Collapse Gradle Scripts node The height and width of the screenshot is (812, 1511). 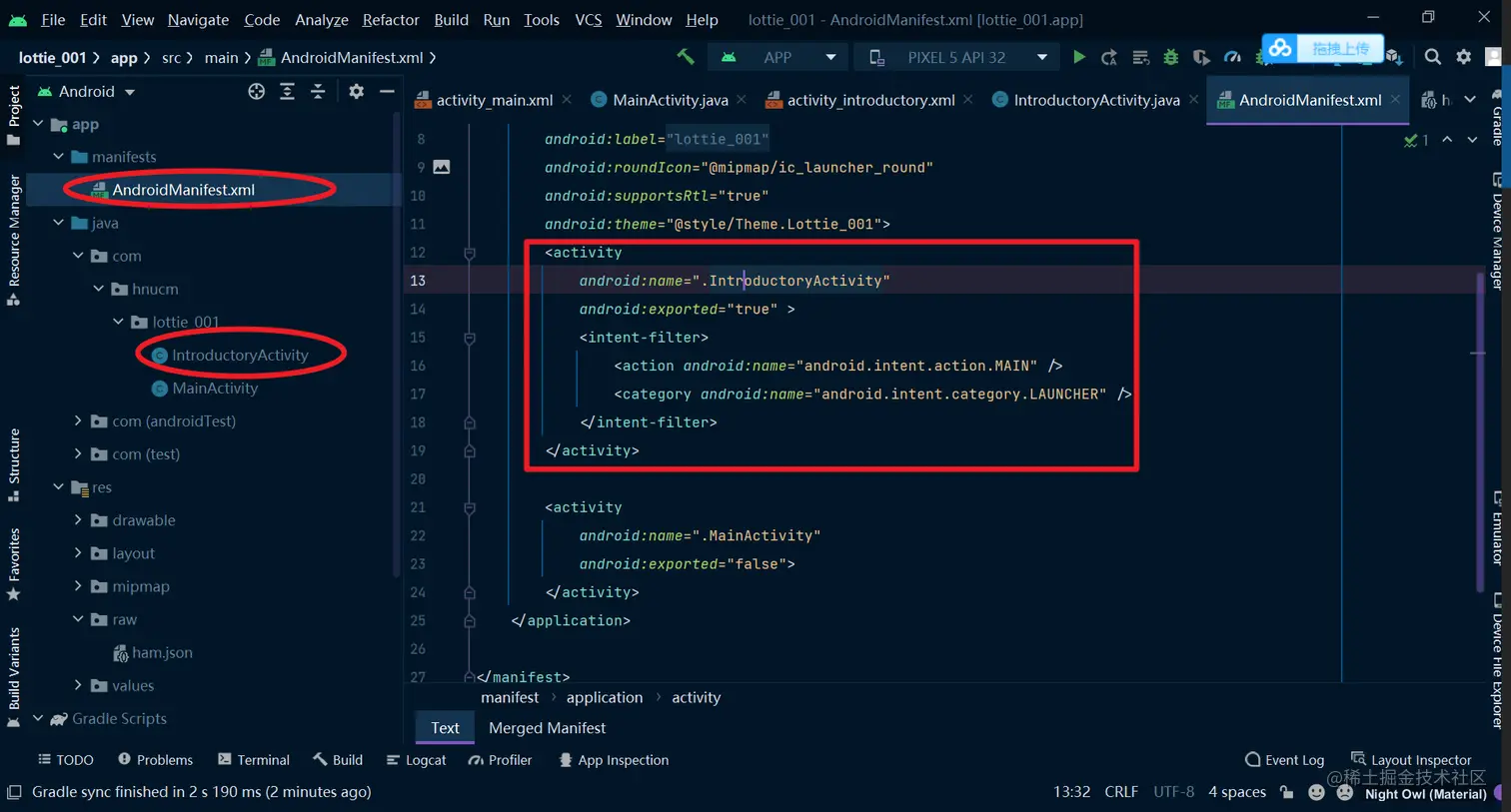point(38,718)
